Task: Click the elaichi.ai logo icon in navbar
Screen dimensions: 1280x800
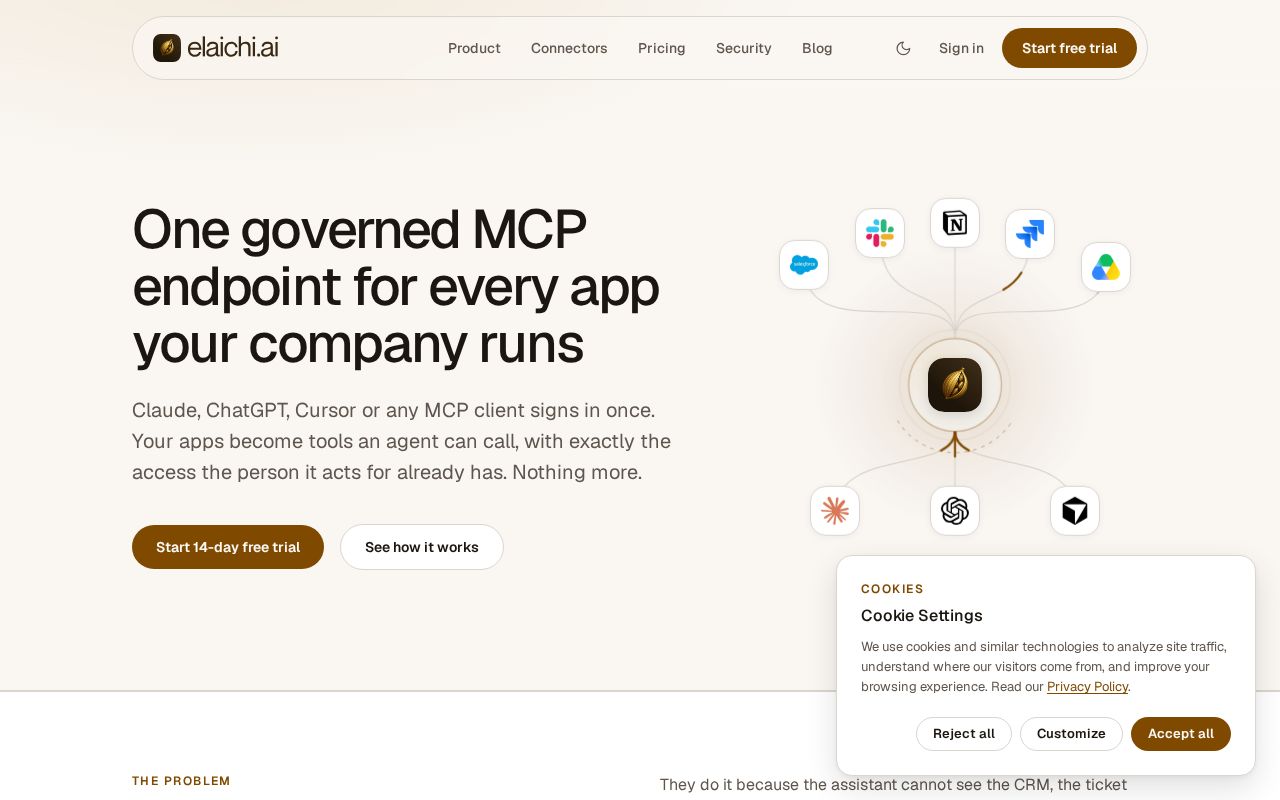Action: [x=167, y=48]
